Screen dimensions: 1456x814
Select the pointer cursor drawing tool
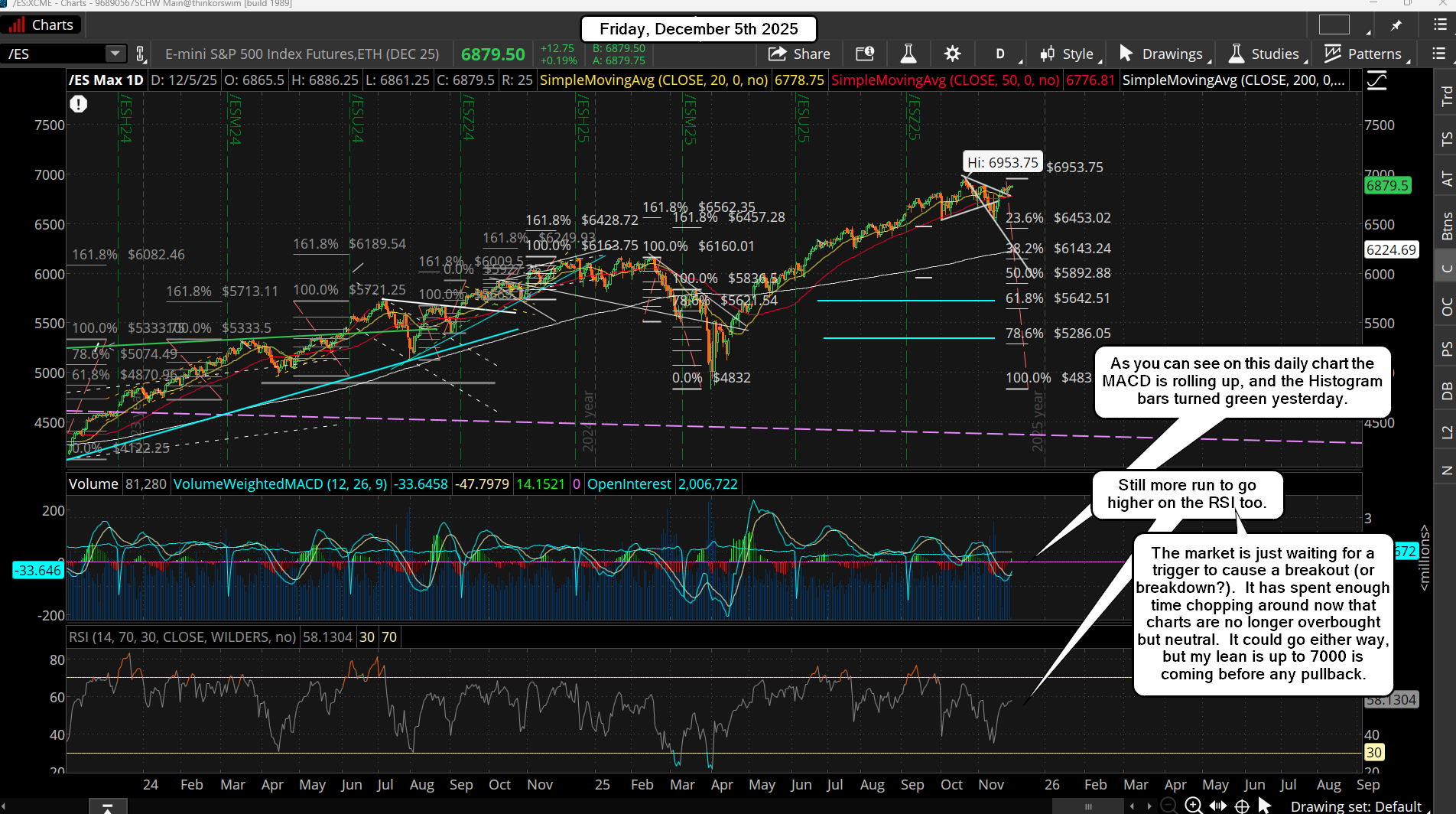pos(1265,805)
